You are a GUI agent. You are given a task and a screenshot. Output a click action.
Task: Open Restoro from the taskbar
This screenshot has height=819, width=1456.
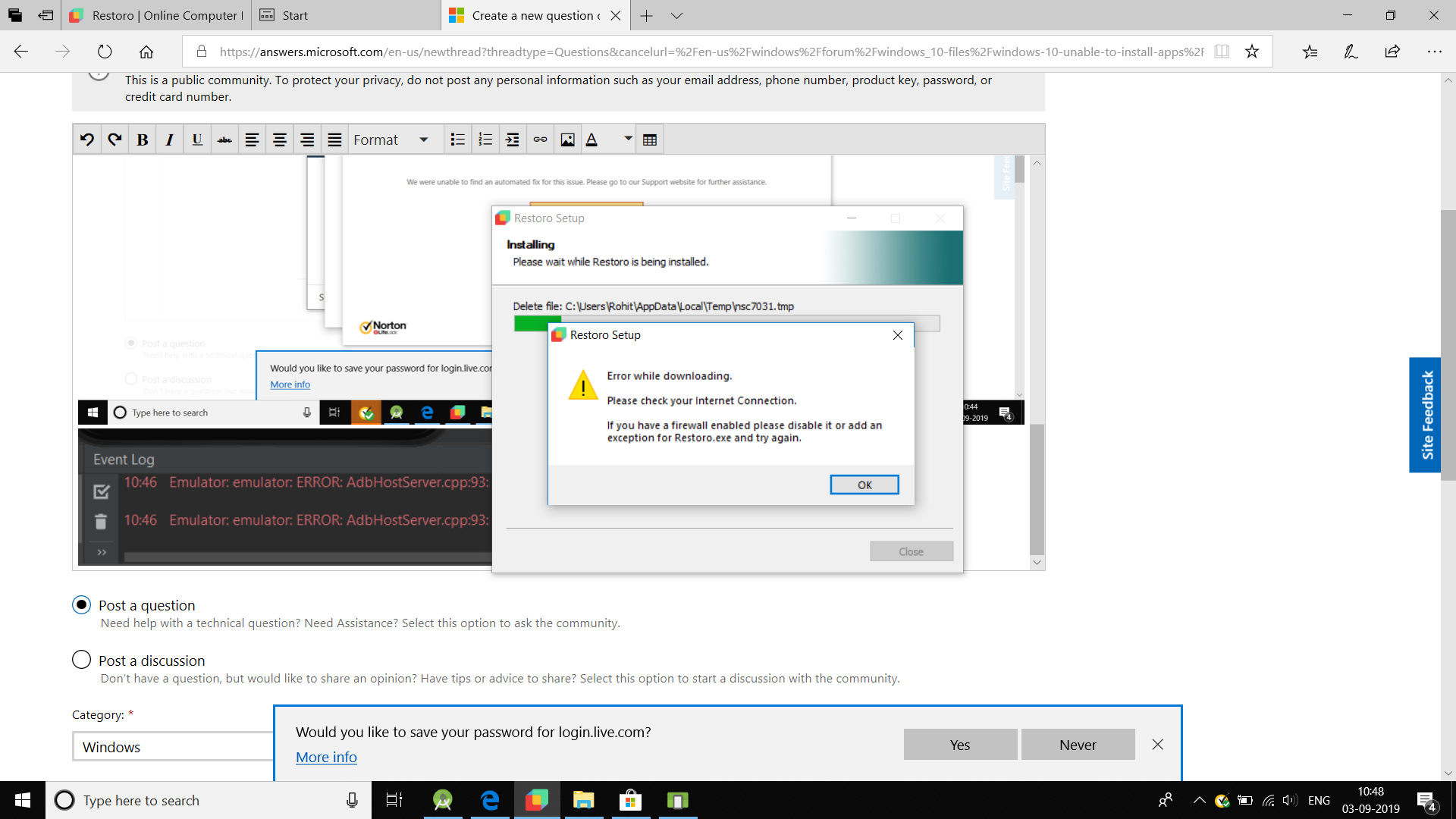coord(537,800)
